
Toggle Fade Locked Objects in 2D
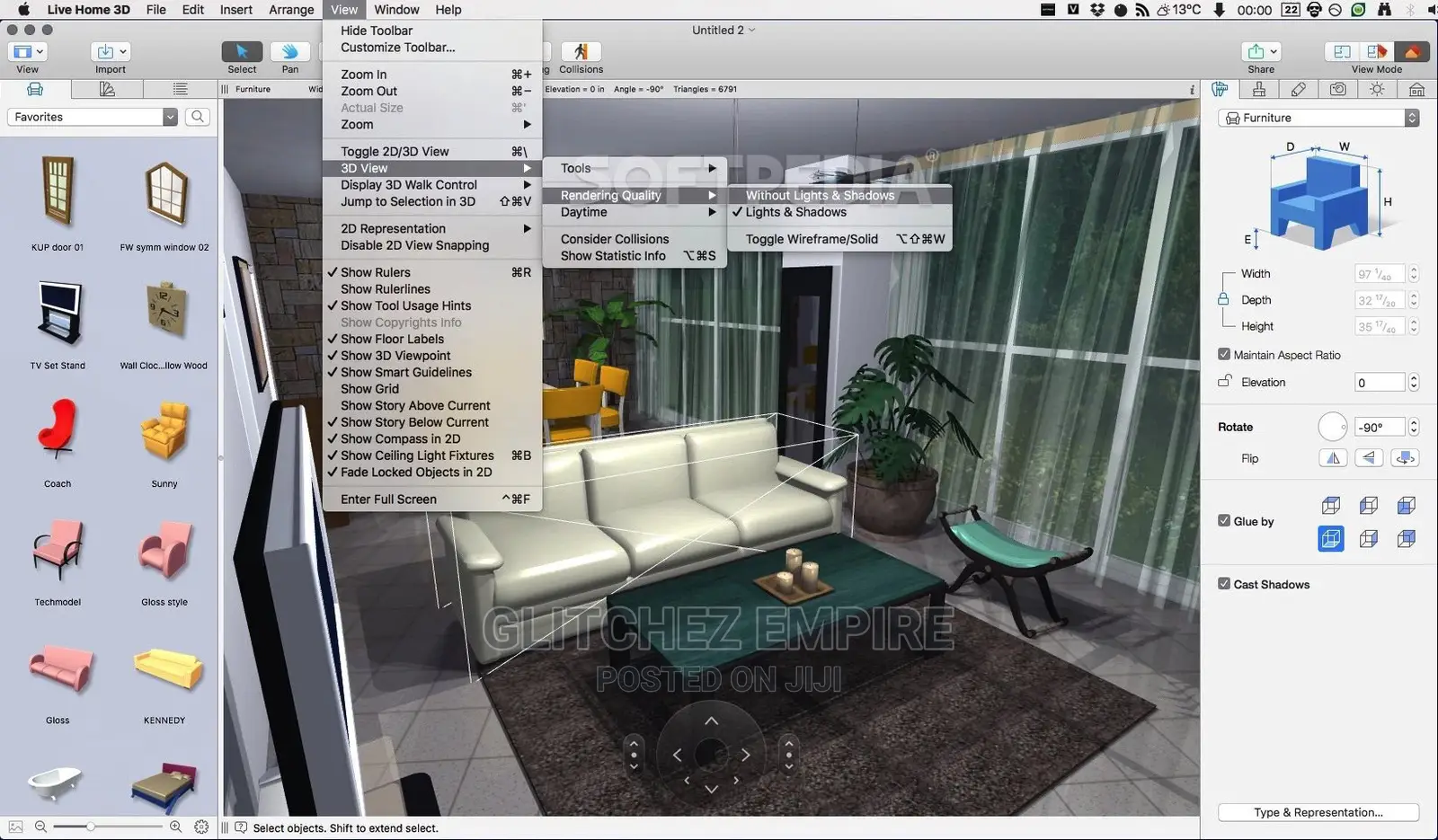[432, 472]
